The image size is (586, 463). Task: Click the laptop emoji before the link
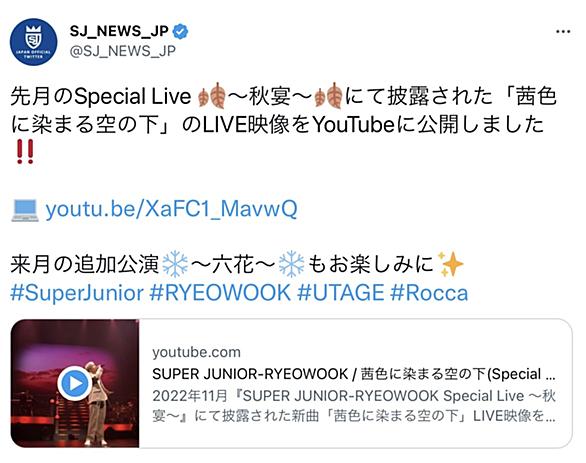[25, 210]
